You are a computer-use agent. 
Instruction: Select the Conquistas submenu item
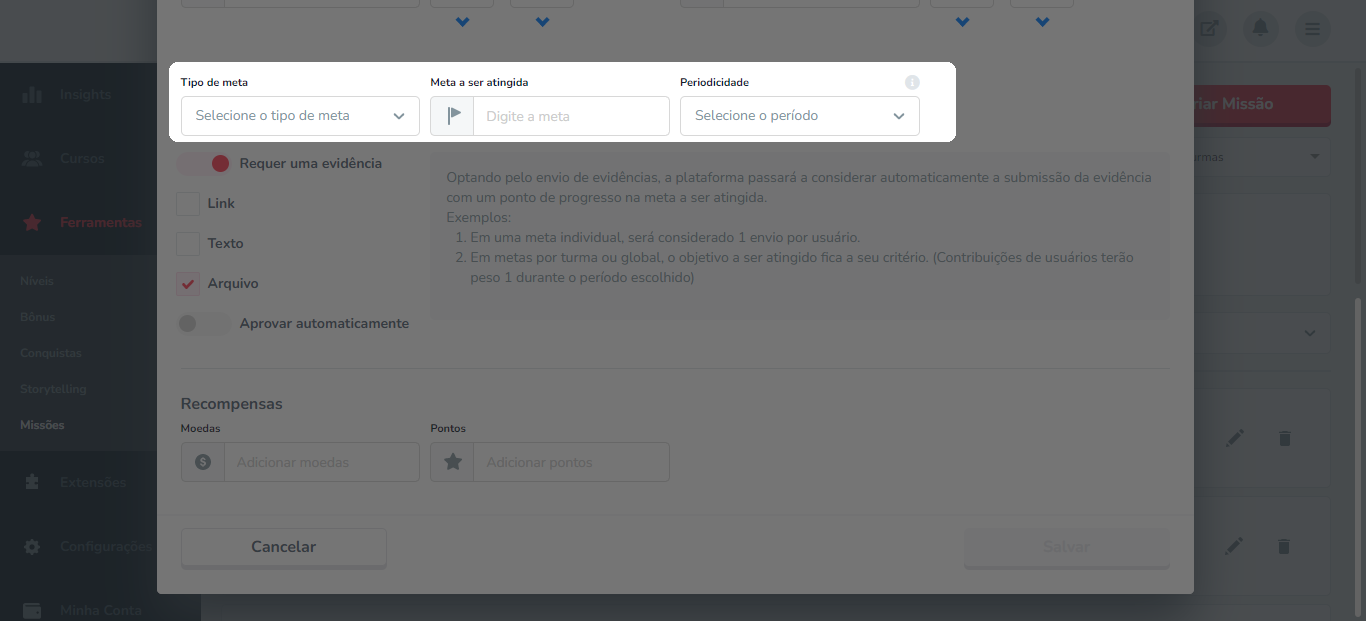pos(51,353)
